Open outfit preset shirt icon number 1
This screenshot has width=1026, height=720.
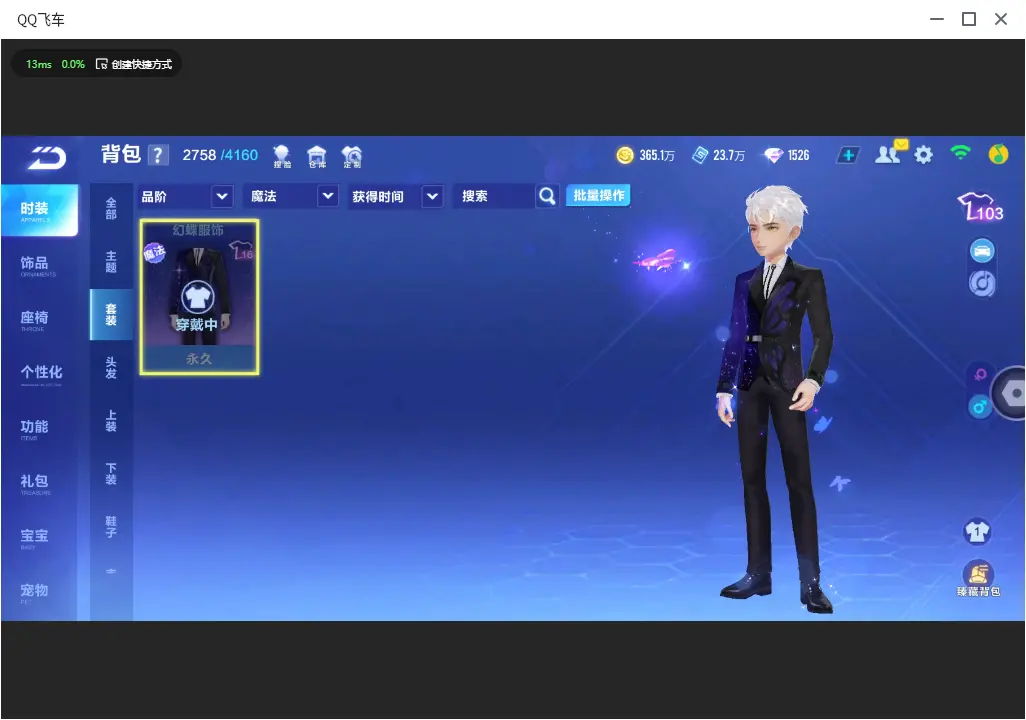[977, 531]
